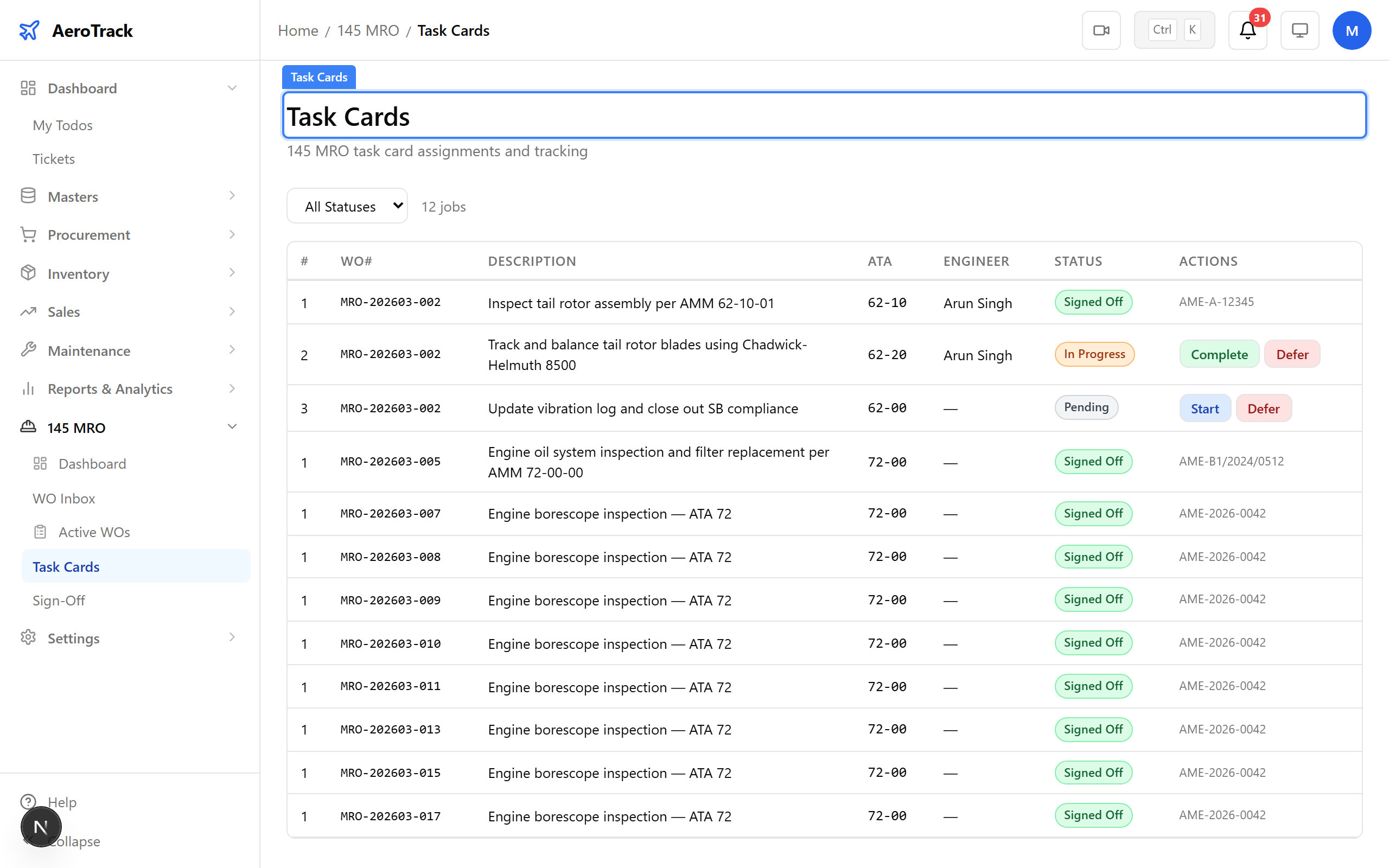Click the video camera icon in the header
1389x868 pixels.
click(x=1101, y=30)
